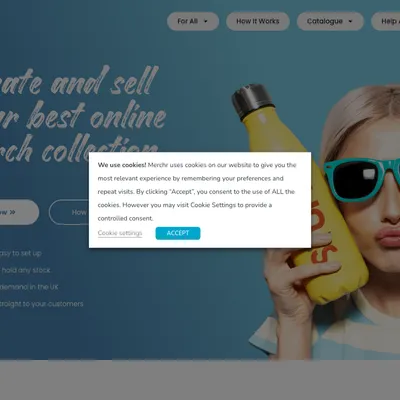Open the Catalogue menu
The width and height of the screenshot is (400, 400).
point(330,21)
